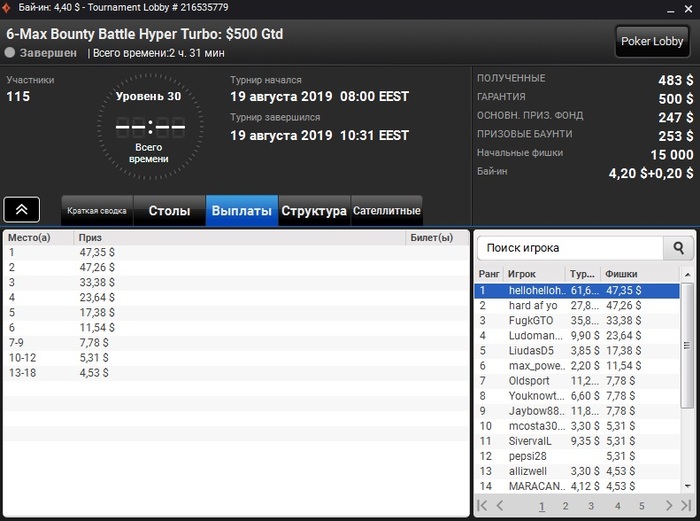Switch to the Сателлитные tab
Image resolution: width=700 pixels, height=521 pixels.
tap(387, 211)
